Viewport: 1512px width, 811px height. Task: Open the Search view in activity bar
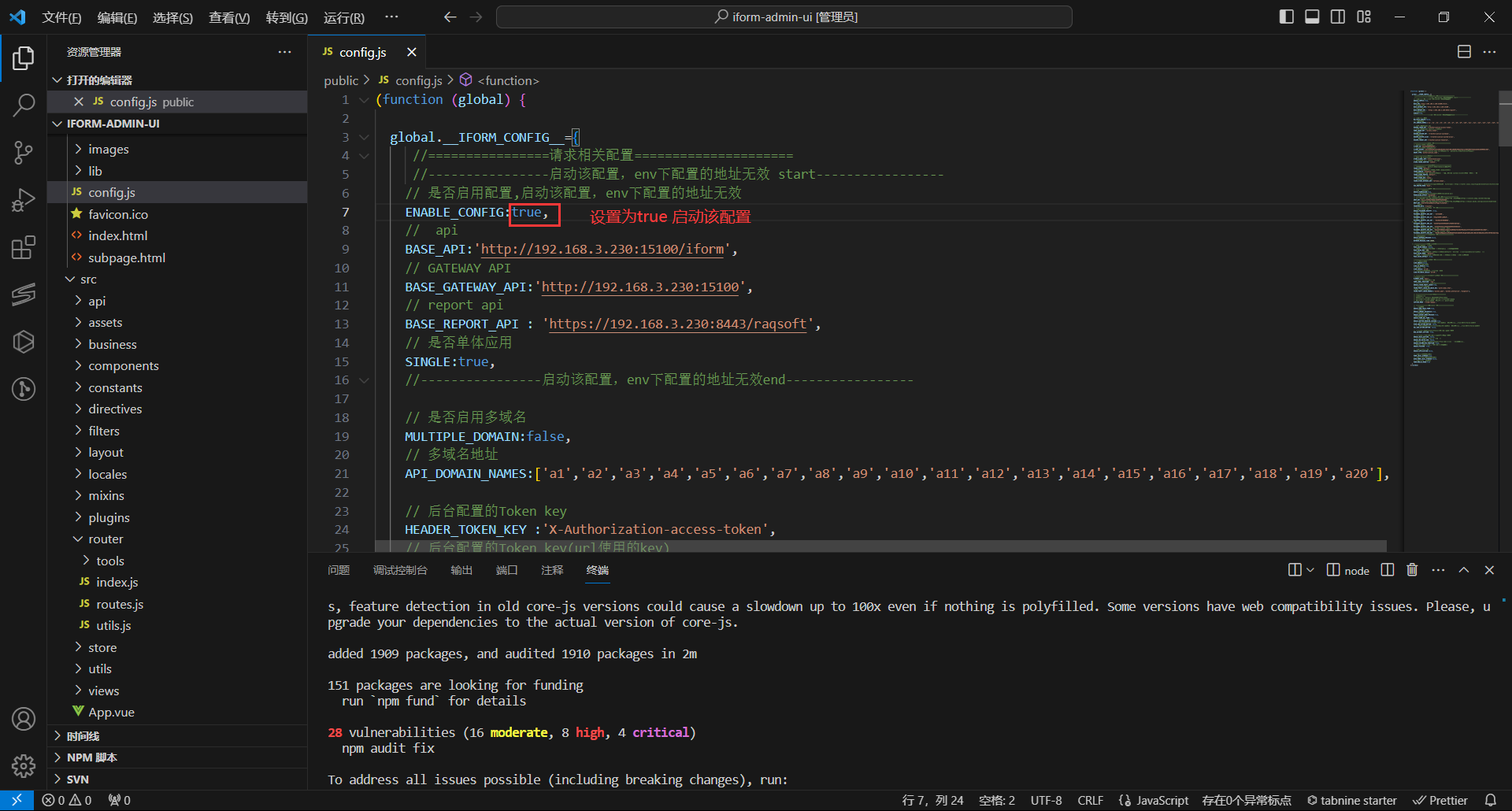pyautogui.click(x=24, y=105)
